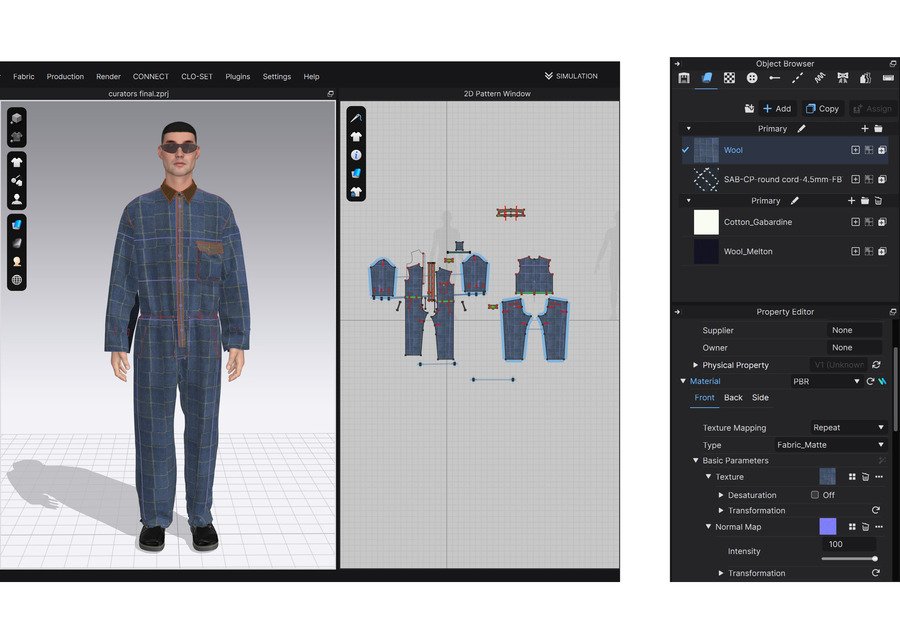The image size is (900, 638).
Task: Select the Cotton_Gabardine fabric item
Action: (x=757, y=222)
